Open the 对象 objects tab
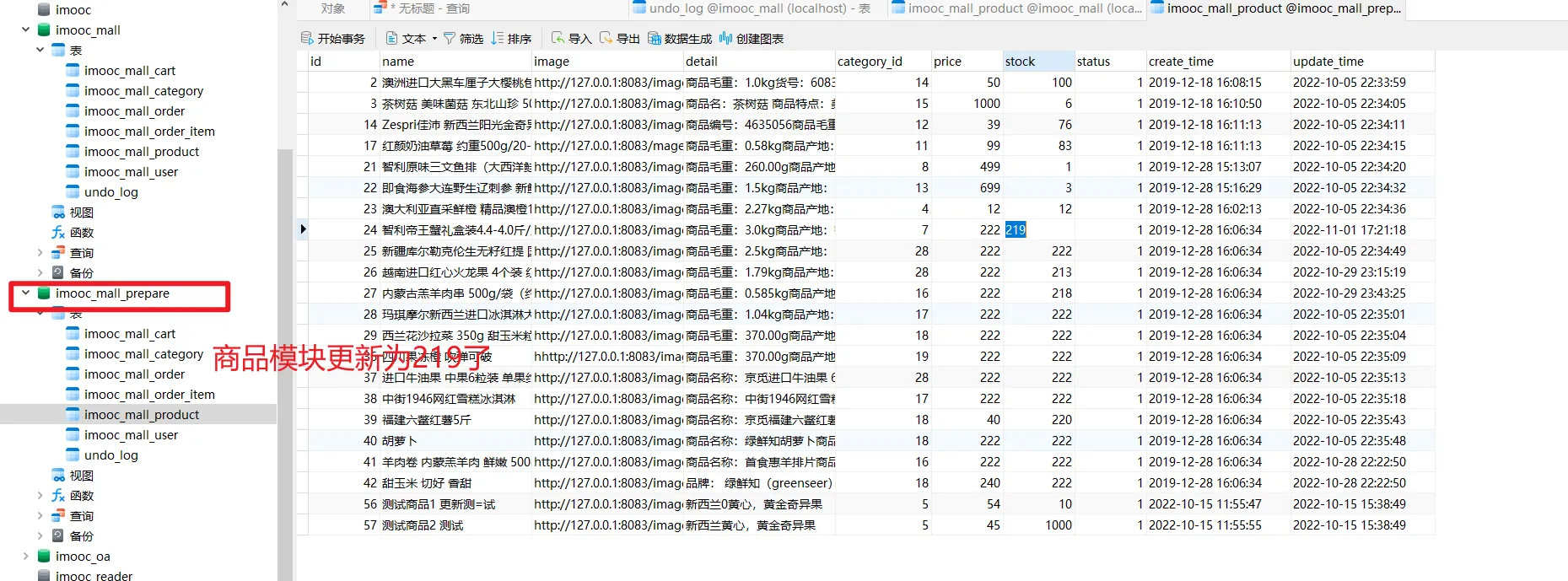The height and width of the screenshot is (581, 1568). (x=333, y=8)
